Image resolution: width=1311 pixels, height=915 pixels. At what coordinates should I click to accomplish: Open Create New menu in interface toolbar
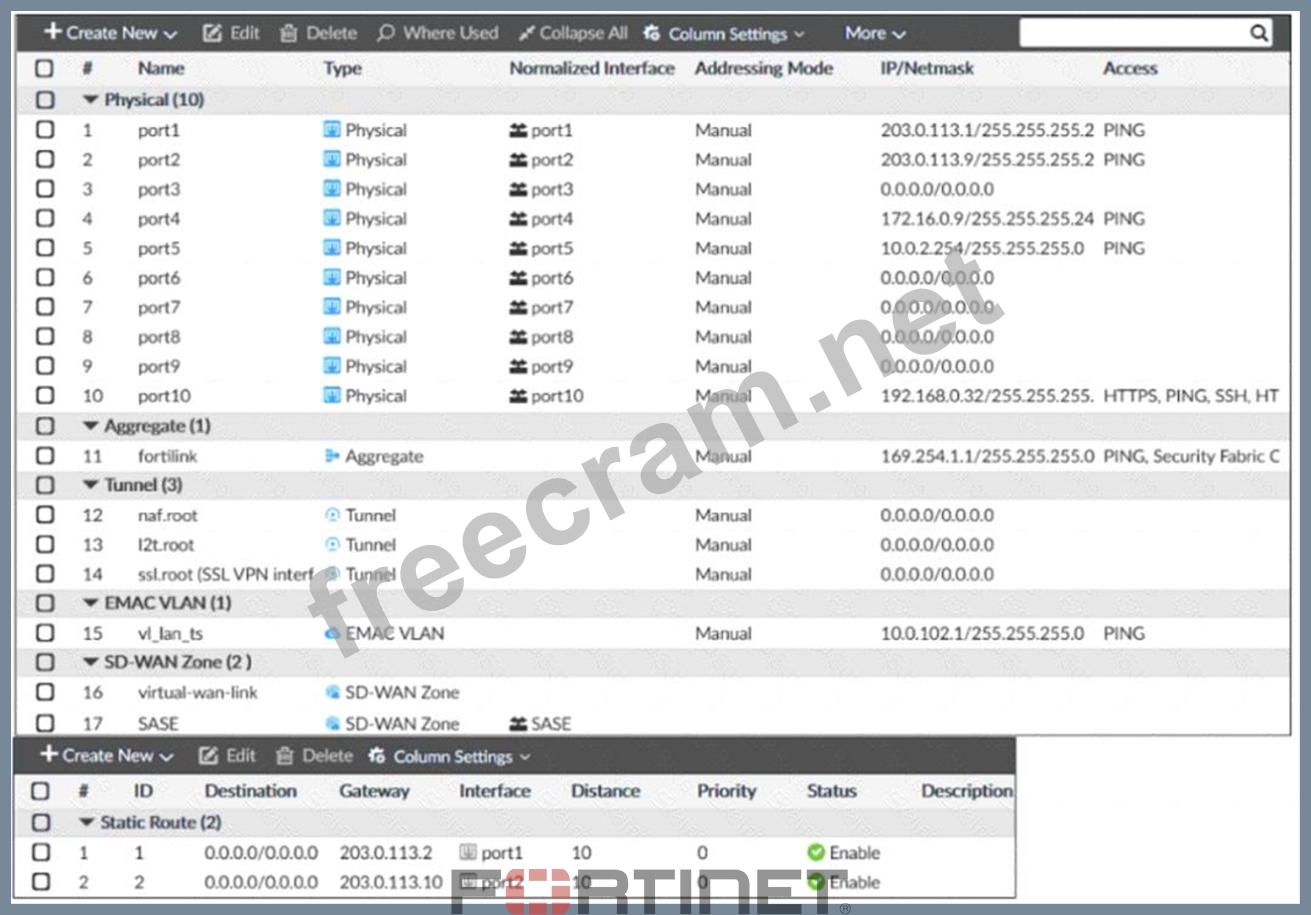coord(110,33)
